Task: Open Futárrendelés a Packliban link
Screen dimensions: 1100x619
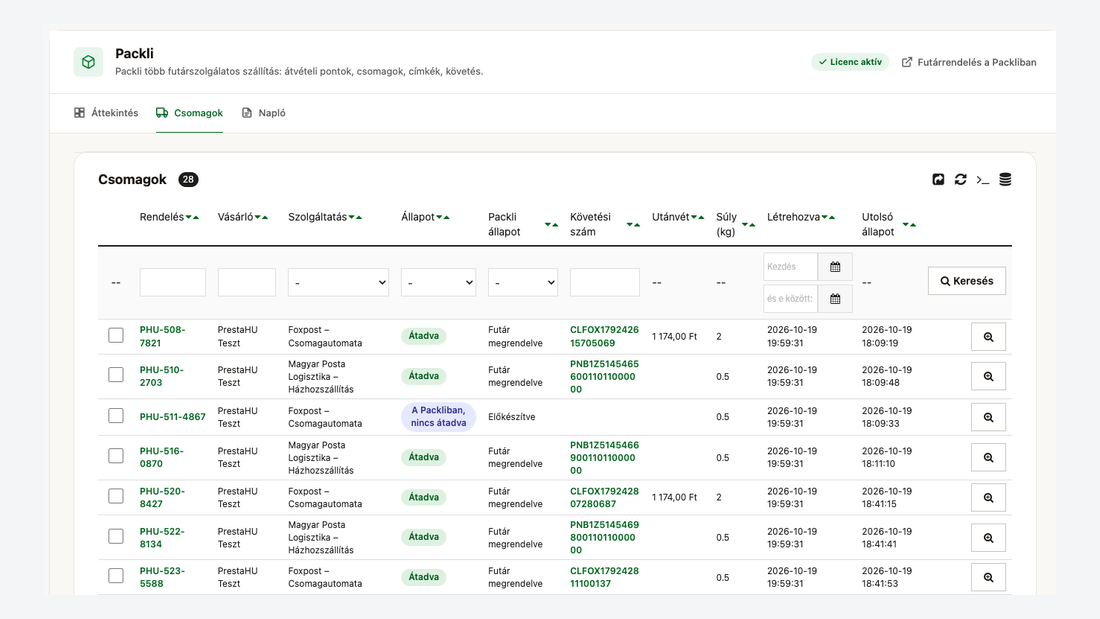Action: [969, 62]
